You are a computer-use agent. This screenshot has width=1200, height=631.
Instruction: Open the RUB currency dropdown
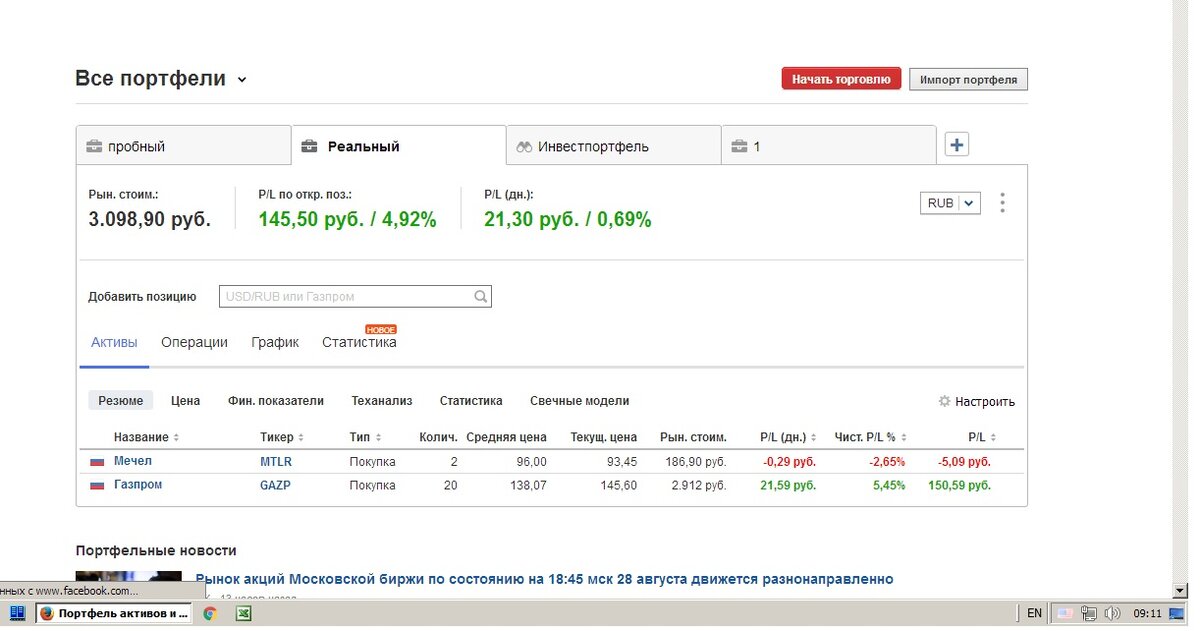[x=950, y=203]
